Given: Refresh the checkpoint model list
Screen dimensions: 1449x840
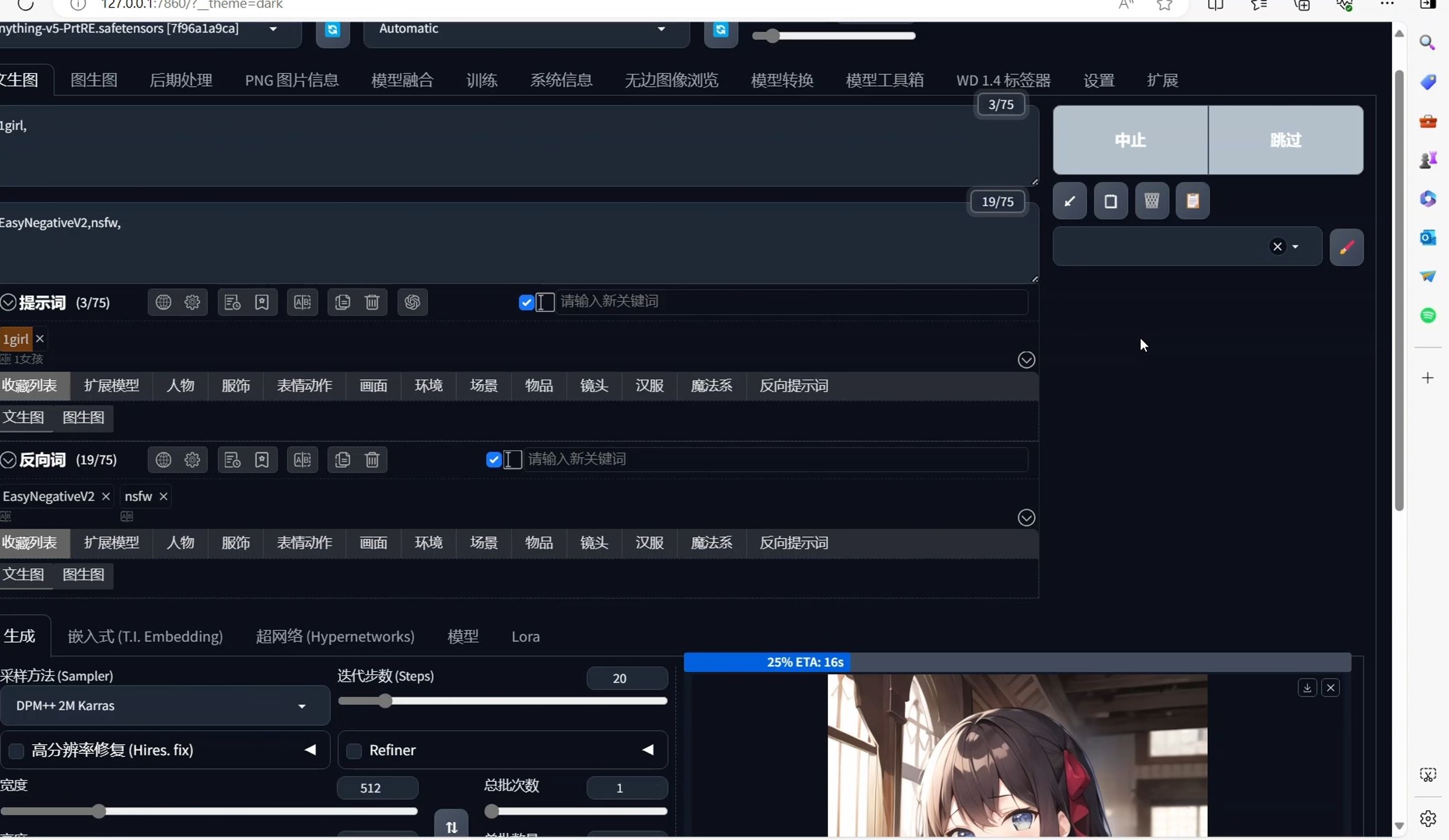Looking at the screenshot, I should coord(333,30).
